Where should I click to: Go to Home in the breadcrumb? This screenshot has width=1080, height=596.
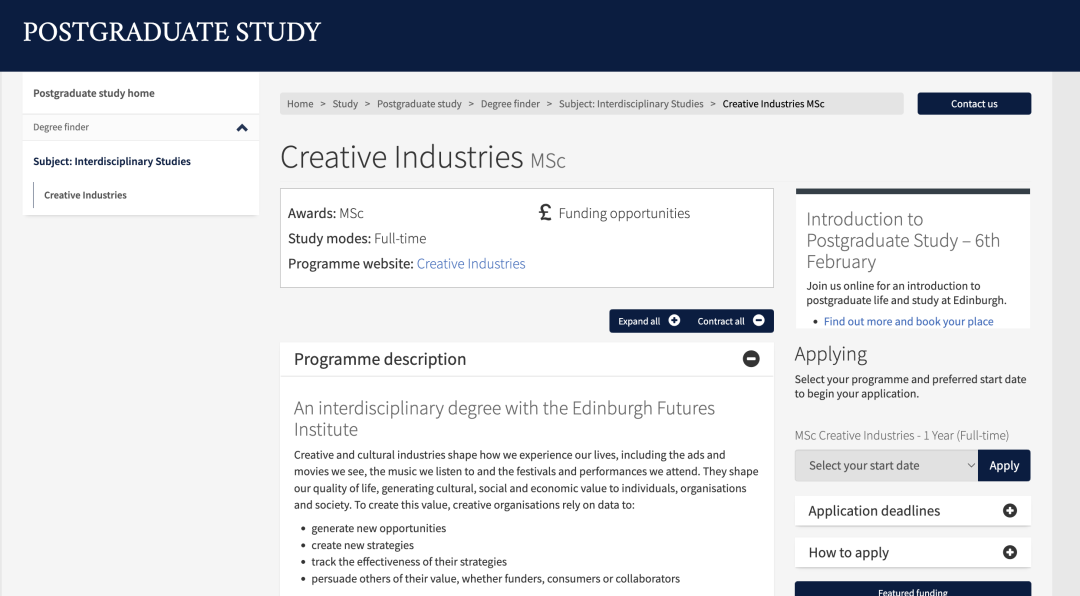(x=300, y=104)
